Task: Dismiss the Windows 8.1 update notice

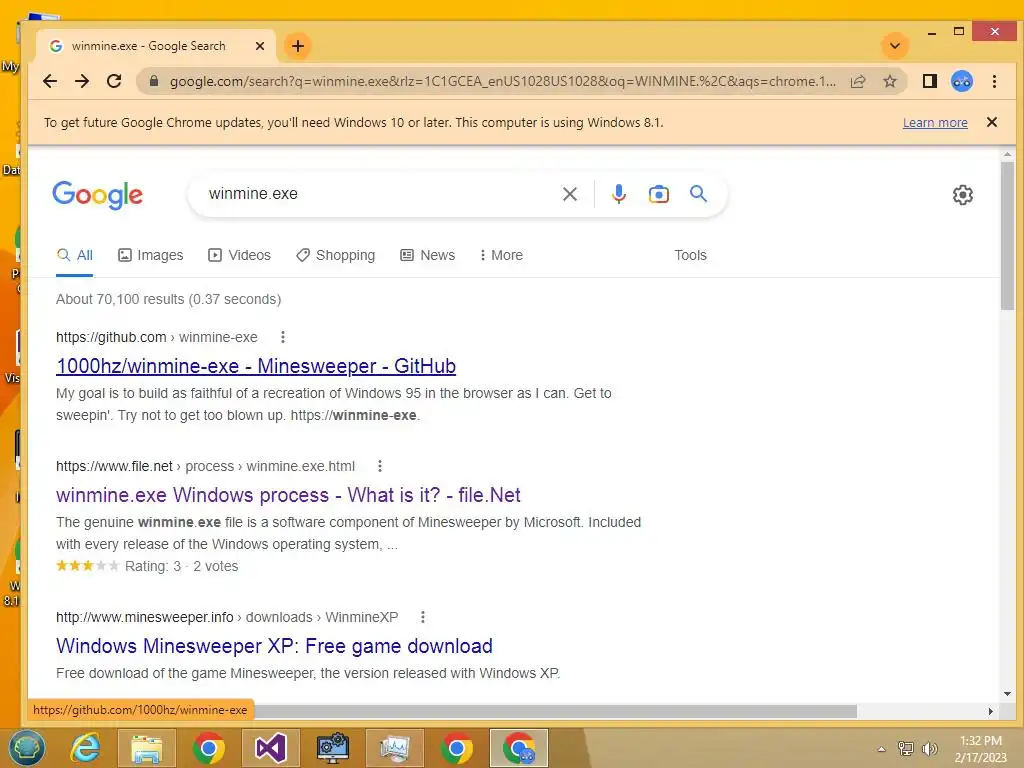Action: [991, 122]
